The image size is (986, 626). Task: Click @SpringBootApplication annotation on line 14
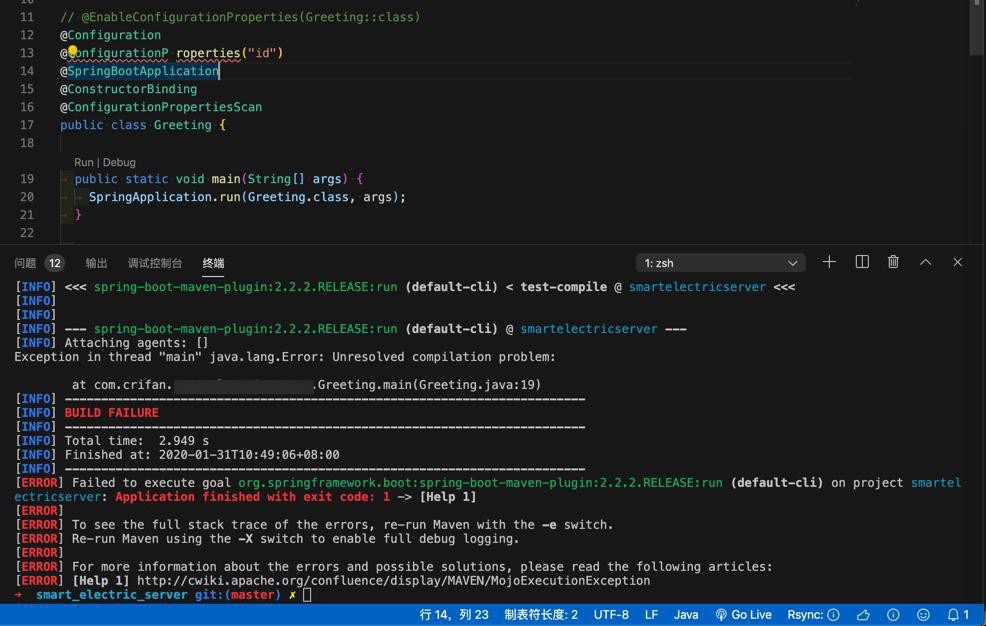point(140,71)
